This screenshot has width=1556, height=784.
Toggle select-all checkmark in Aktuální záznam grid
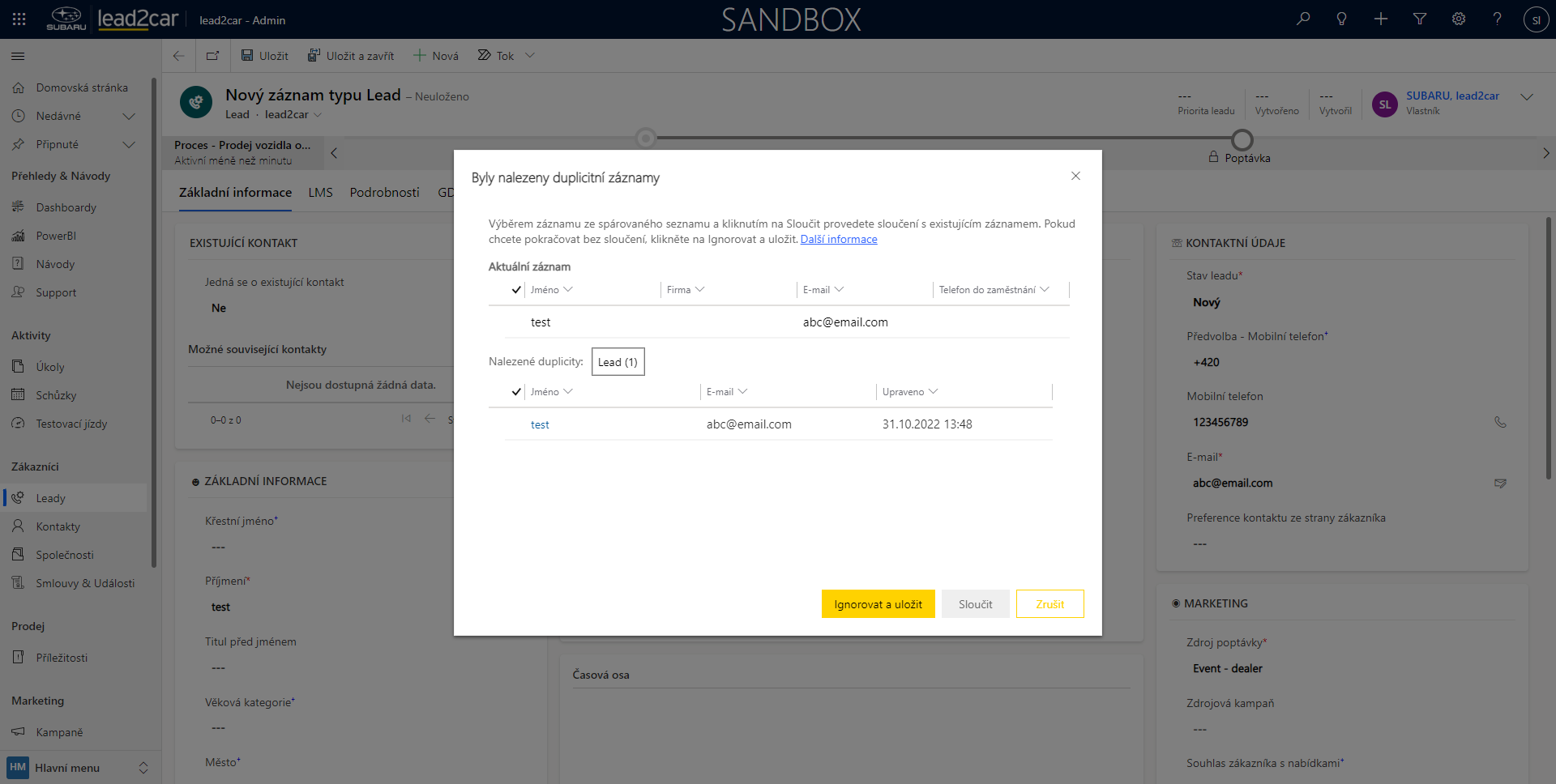(x=516, y=290)
